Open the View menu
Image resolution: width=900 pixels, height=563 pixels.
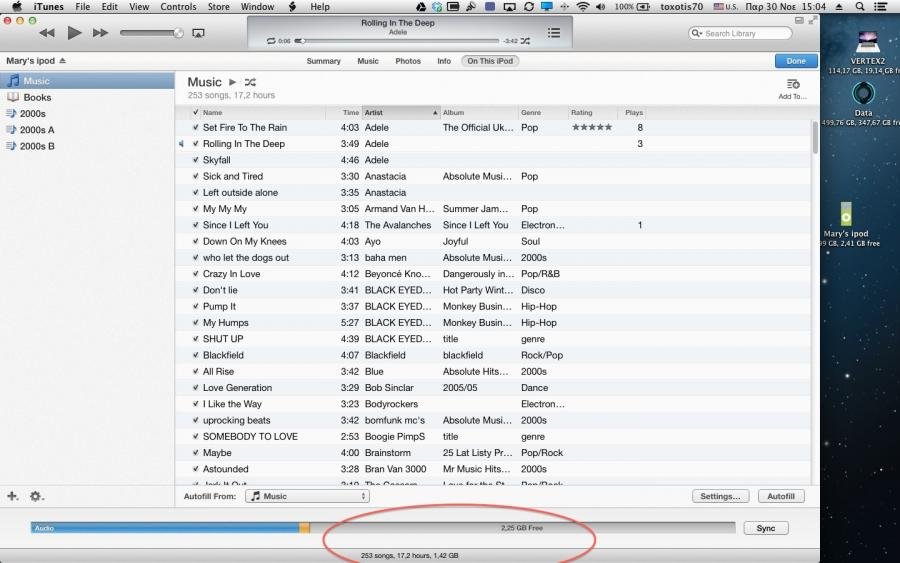pos(139,7)
